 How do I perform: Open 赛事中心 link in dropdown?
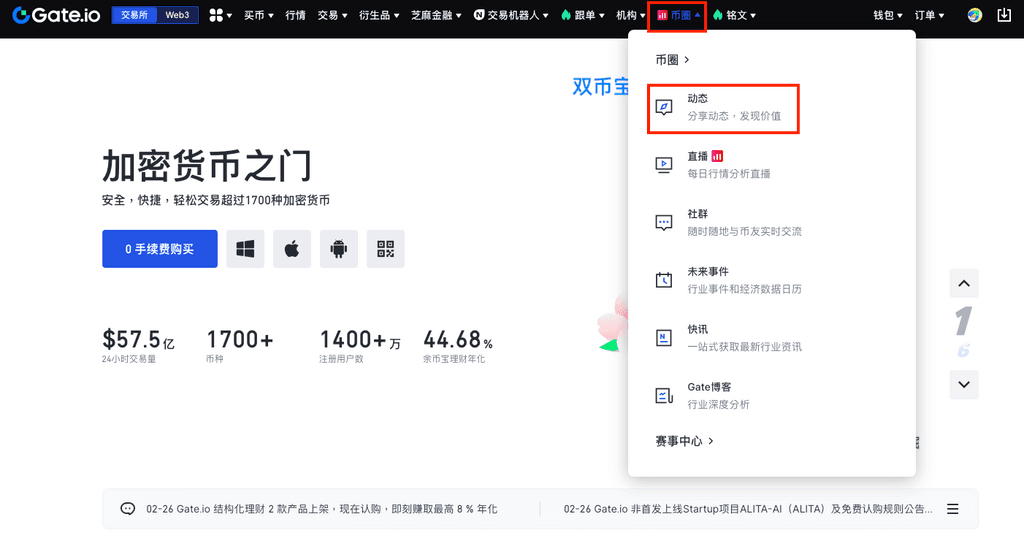coord(685,440)
